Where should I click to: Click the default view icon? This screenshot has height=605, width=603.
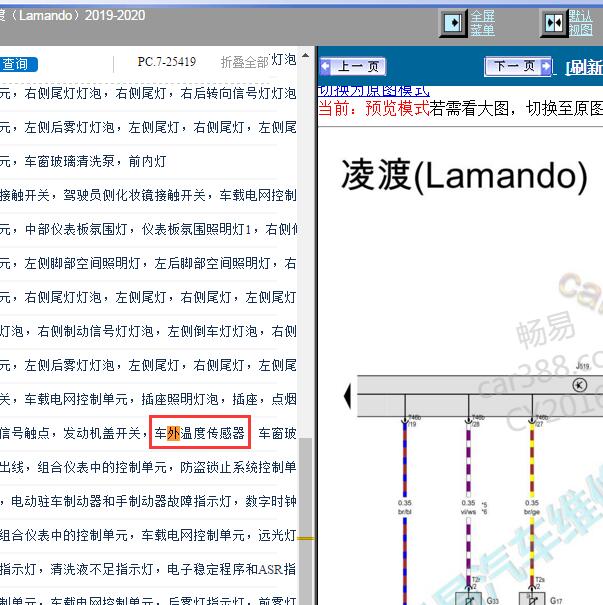pos(554,23)
